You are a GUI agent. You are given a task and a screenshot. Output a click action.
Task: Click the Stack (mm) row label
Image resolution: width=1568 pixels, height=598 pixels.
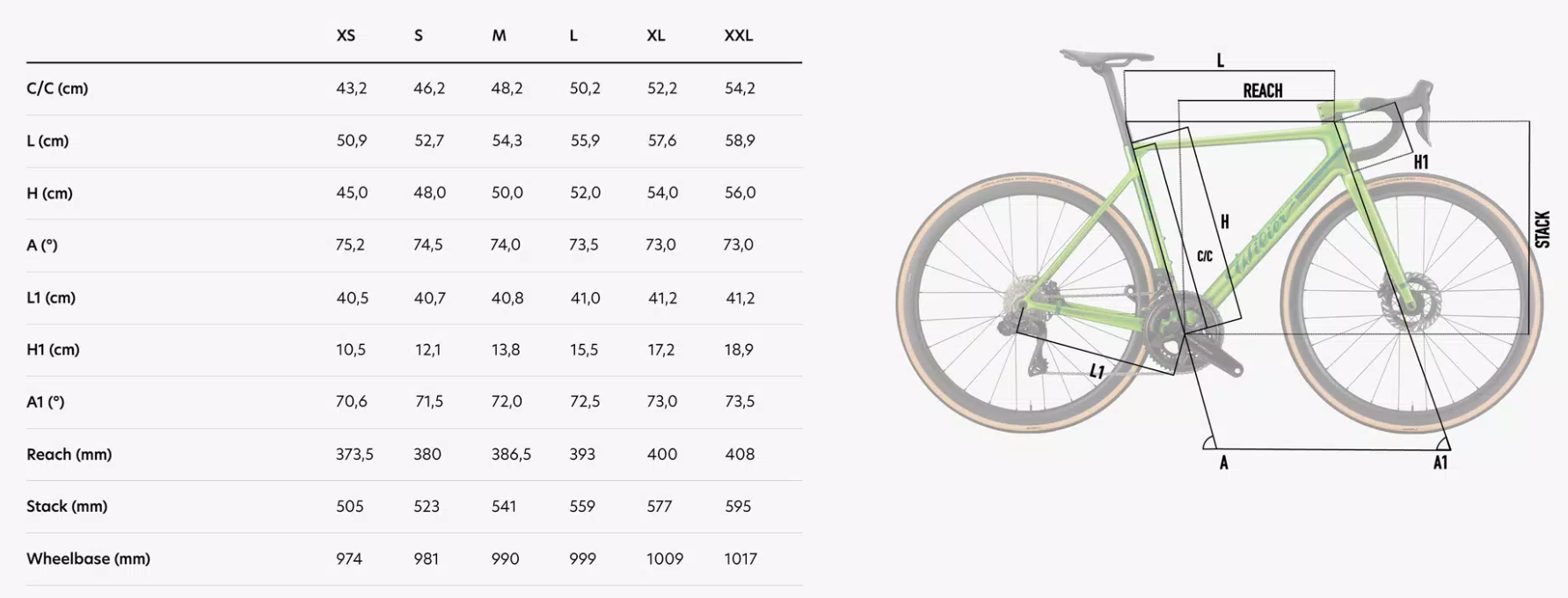coord(67,507)
